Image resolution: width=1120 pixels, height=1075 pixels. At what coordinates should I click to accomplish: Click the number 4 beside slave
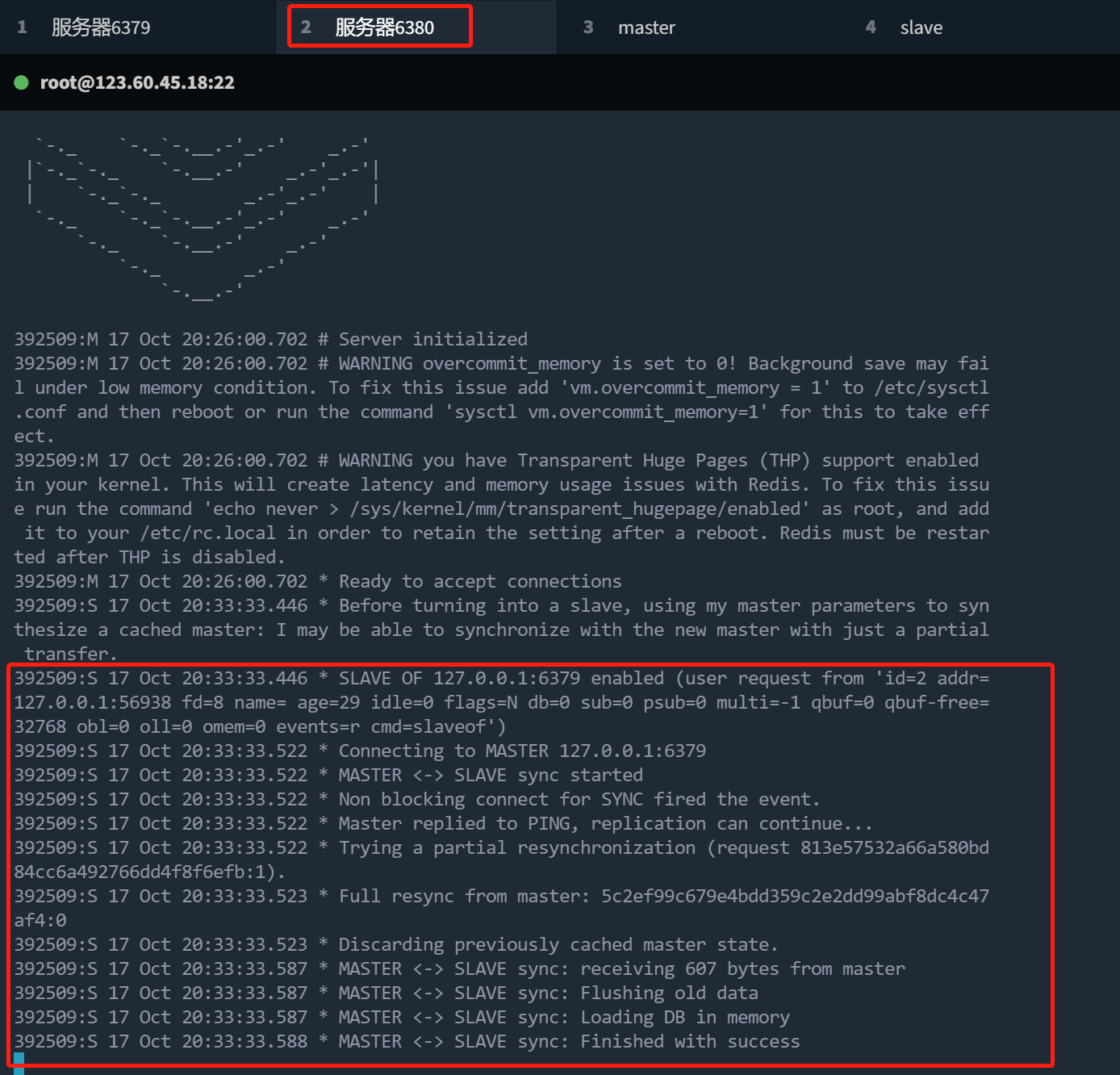(871, 27)
